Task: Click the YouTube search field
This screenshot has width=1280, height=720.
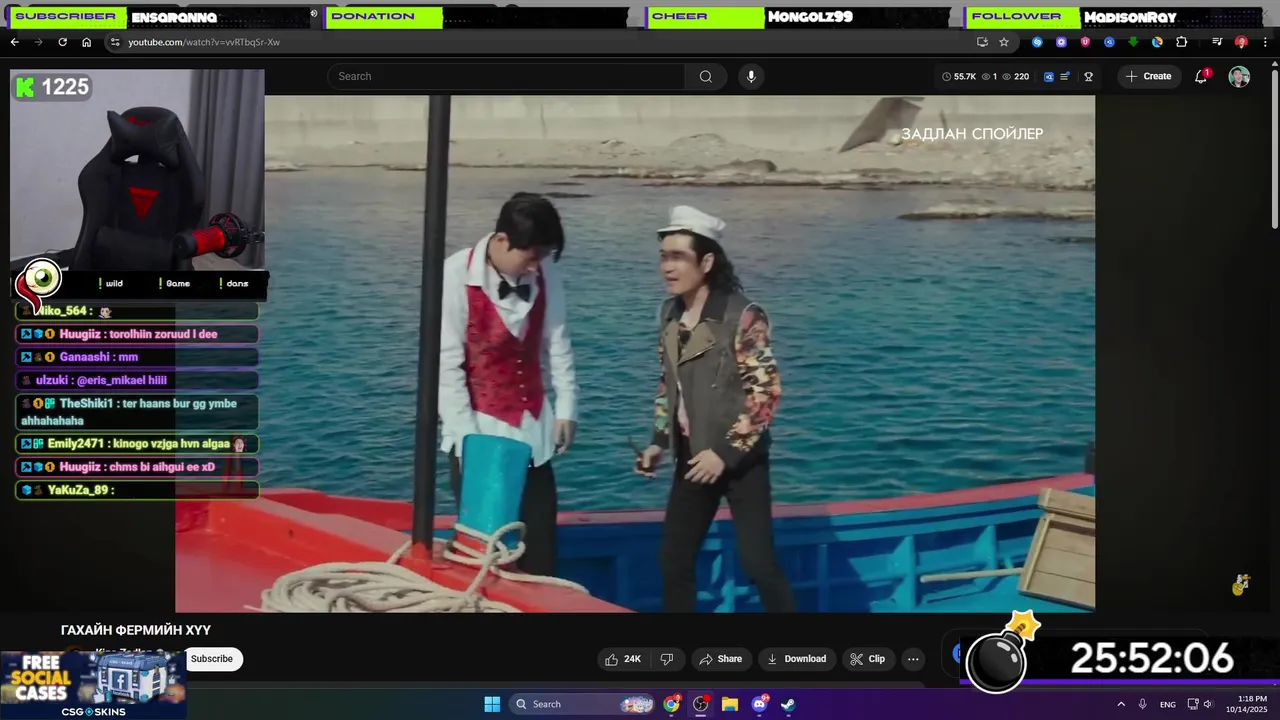Action: [506, 76]
